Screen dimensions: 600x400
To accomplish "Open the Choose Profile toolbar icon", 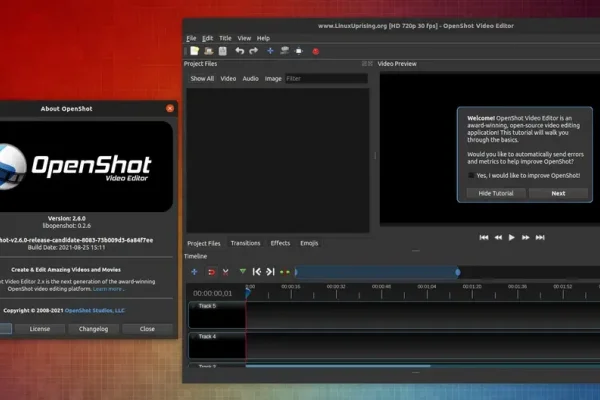I will (x=284, y=51).
